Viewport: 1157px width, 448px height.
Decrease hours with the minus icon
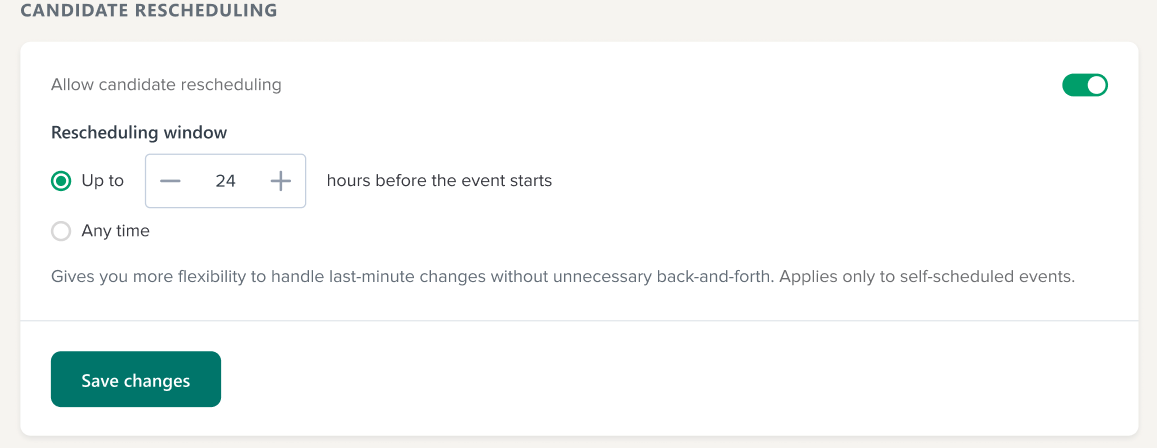(x=170, y=181)
